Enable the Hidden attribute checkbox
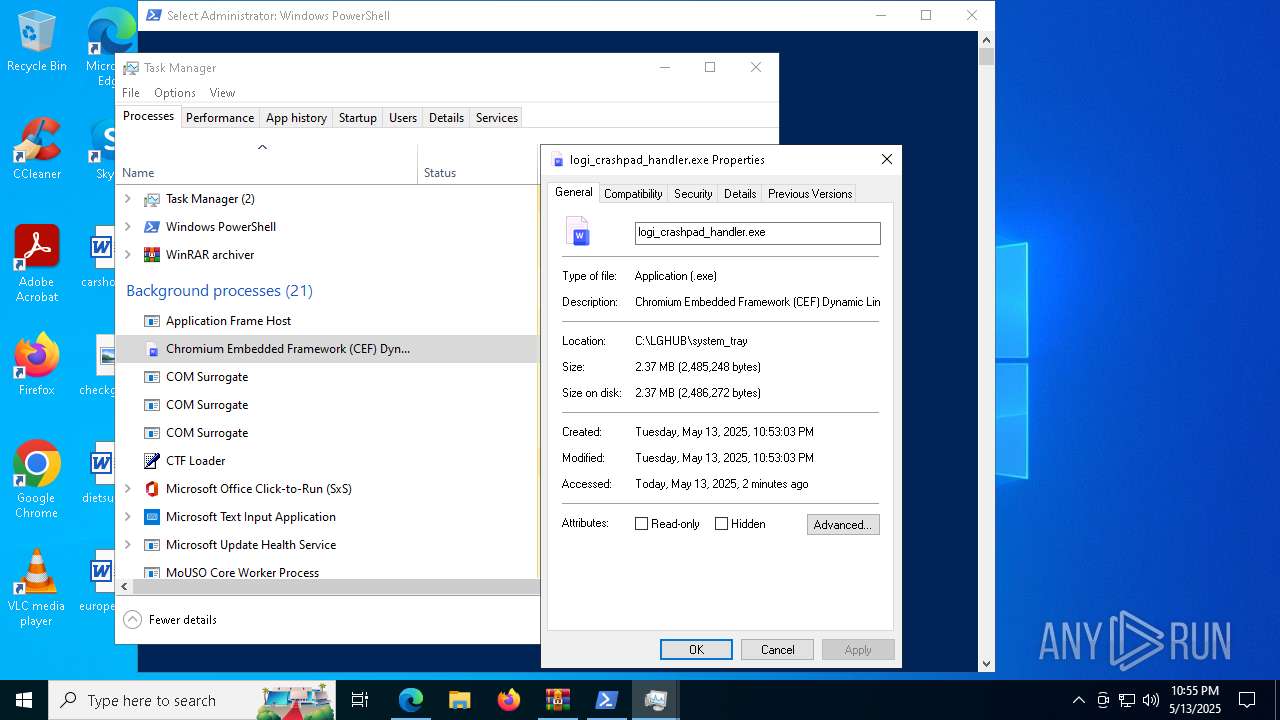 pos(722,524)
